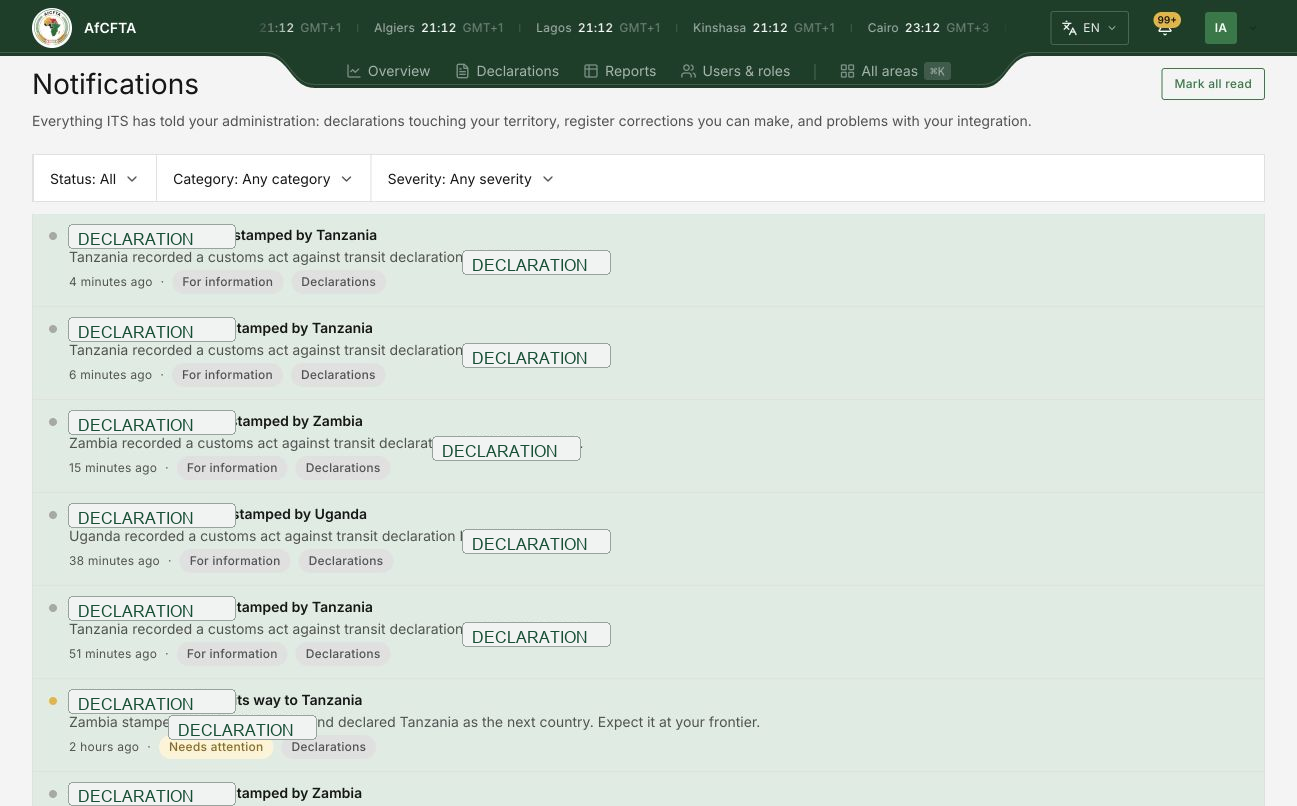Click the Notifications page heading
Image resolution: width=1297 pixels, height=806 pixels.
coord(115,84)
